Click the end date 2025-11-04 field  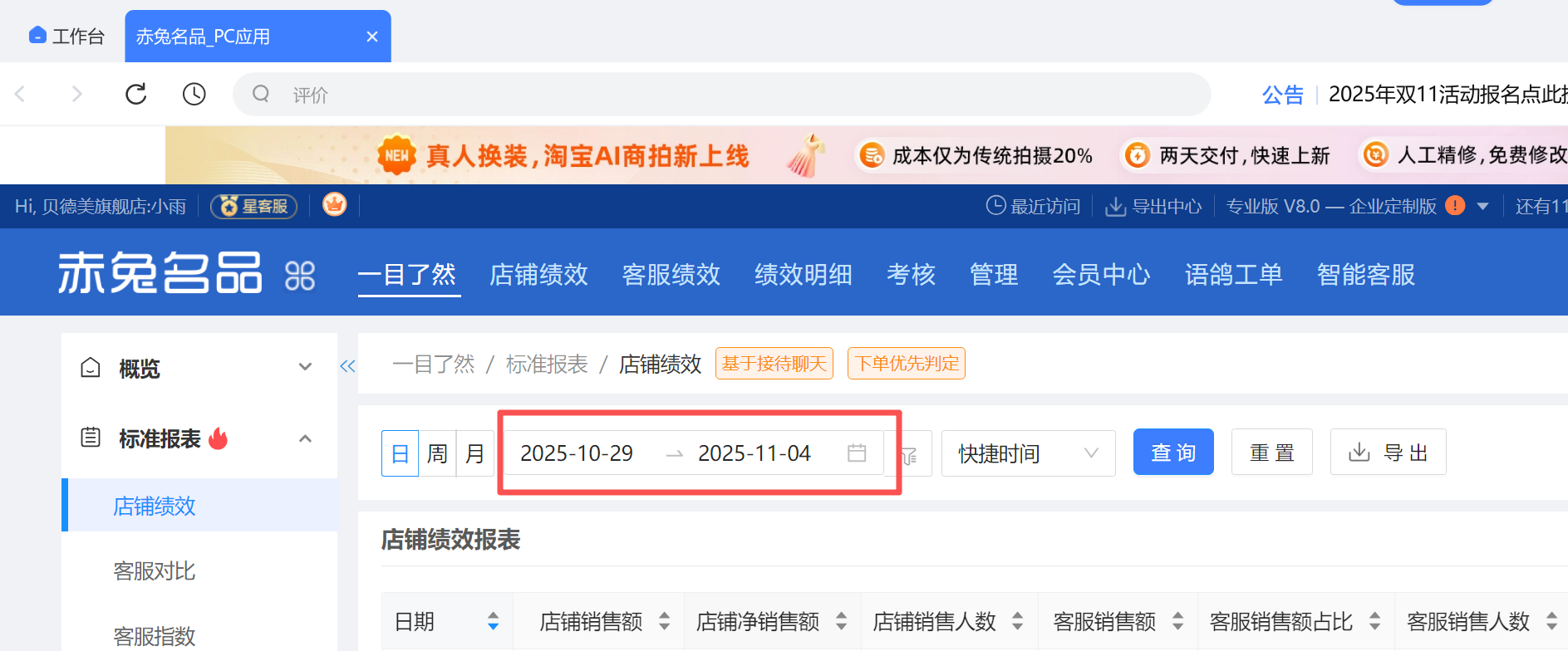coord(755,453)
